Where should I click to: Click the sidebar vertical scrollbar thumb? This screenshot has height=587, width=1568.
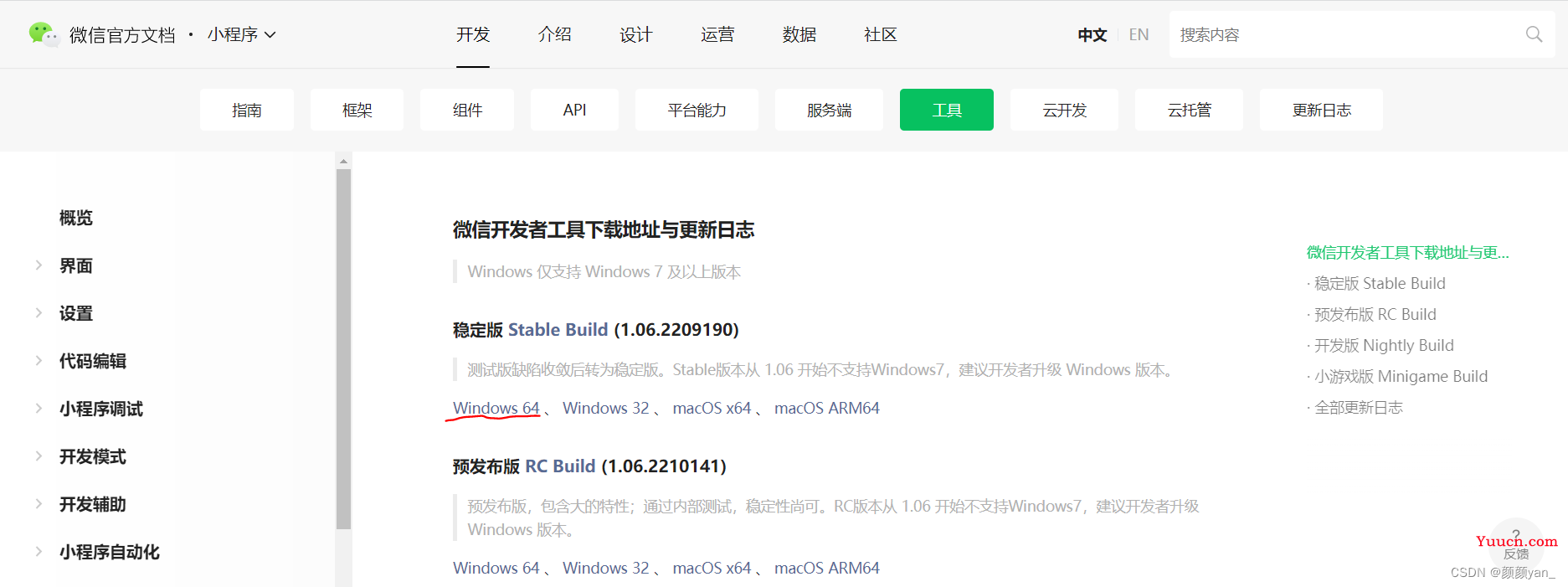click(x=343, y=349)
